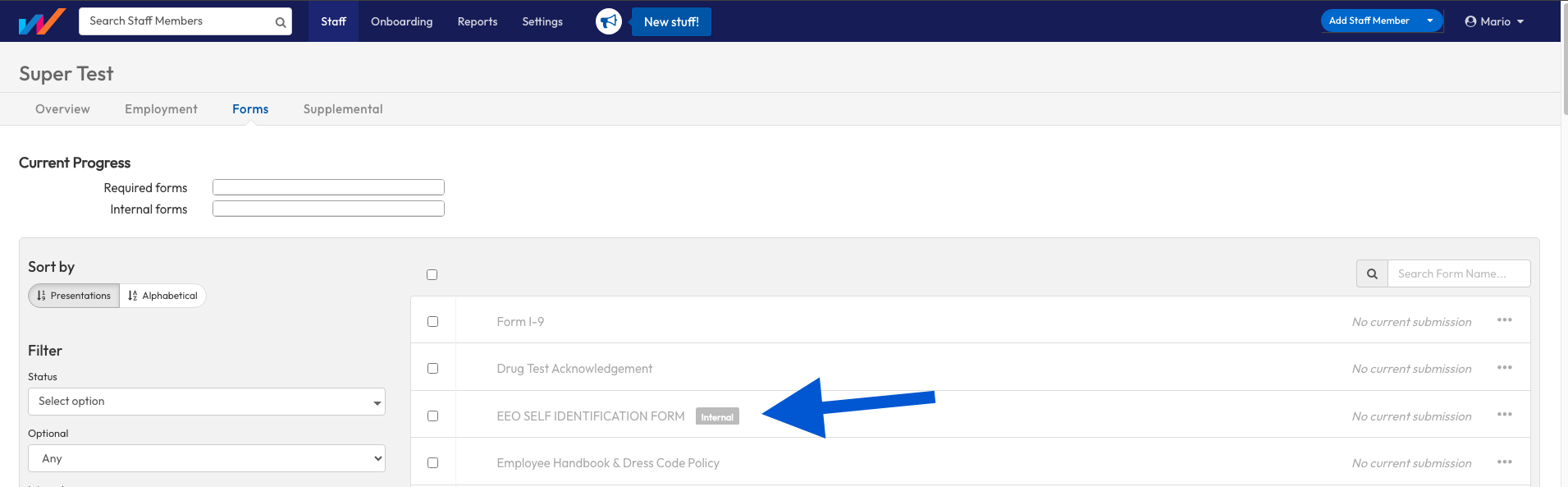The height and width of the screenshot is (487, 1568).
Task: Open the Reports menu item
Action: 477,21
